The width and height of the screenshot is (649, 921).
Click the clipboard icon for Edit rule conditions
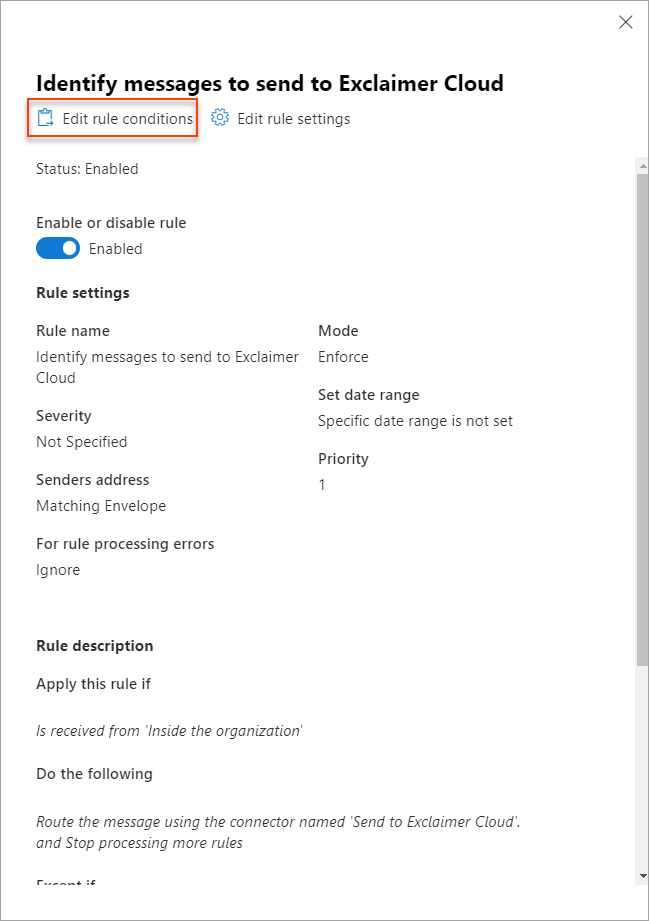point(45,118)
